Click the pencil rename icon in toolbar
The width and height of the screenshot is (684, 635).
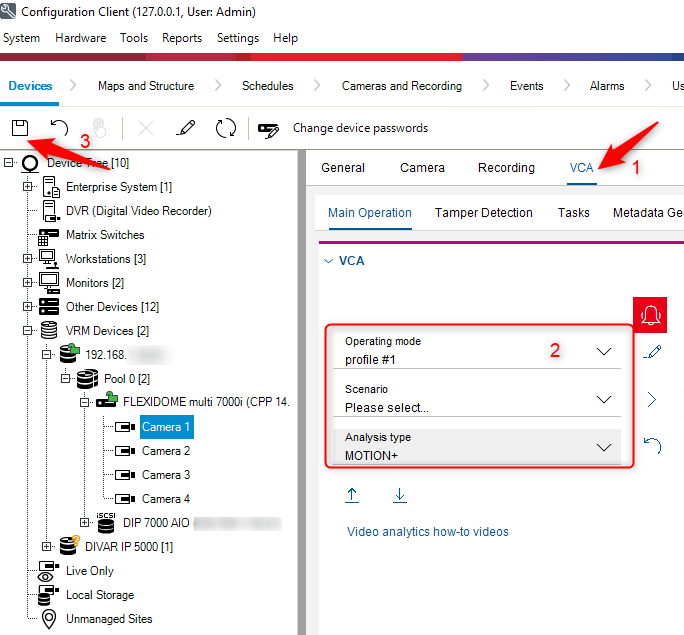pyautogui.click(x=185, y=128)
